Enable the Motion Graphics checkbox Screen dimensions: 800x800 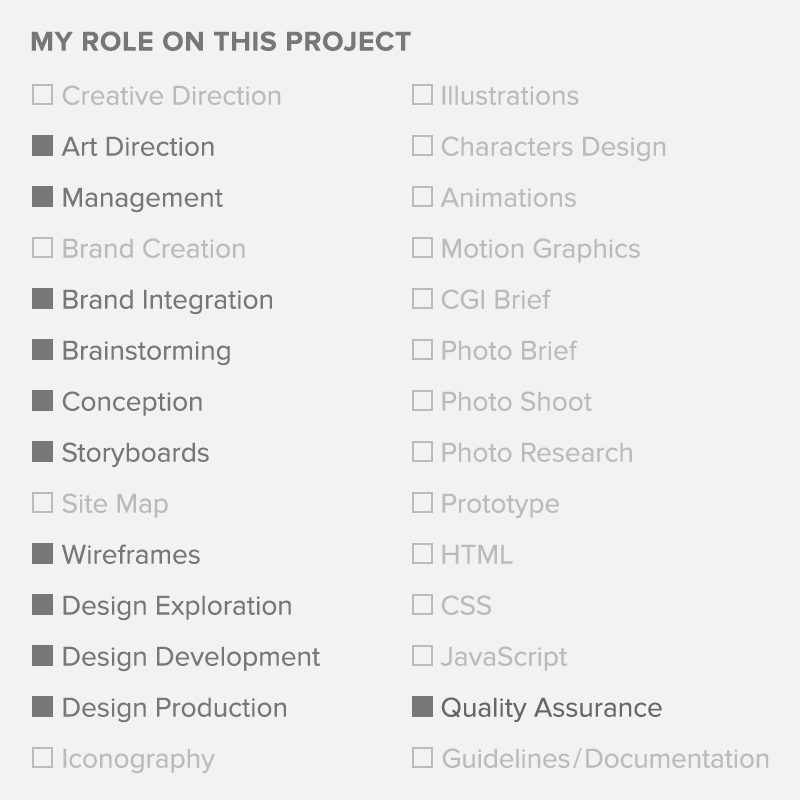click(x=422, y=248)
